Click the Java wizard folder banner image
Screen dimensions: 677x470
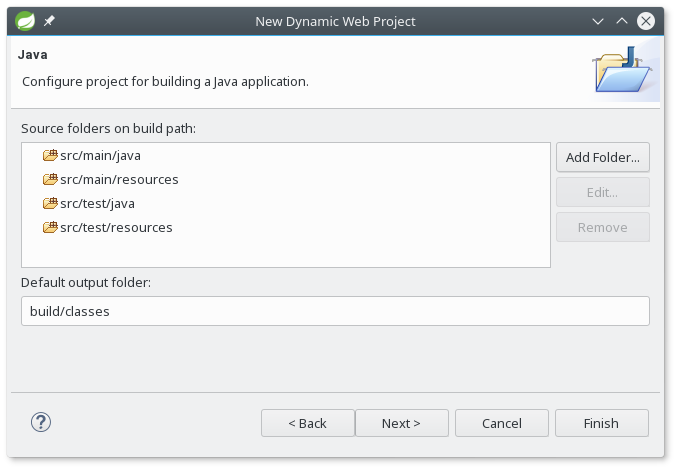pyautogui.click(x=623, y=70)
